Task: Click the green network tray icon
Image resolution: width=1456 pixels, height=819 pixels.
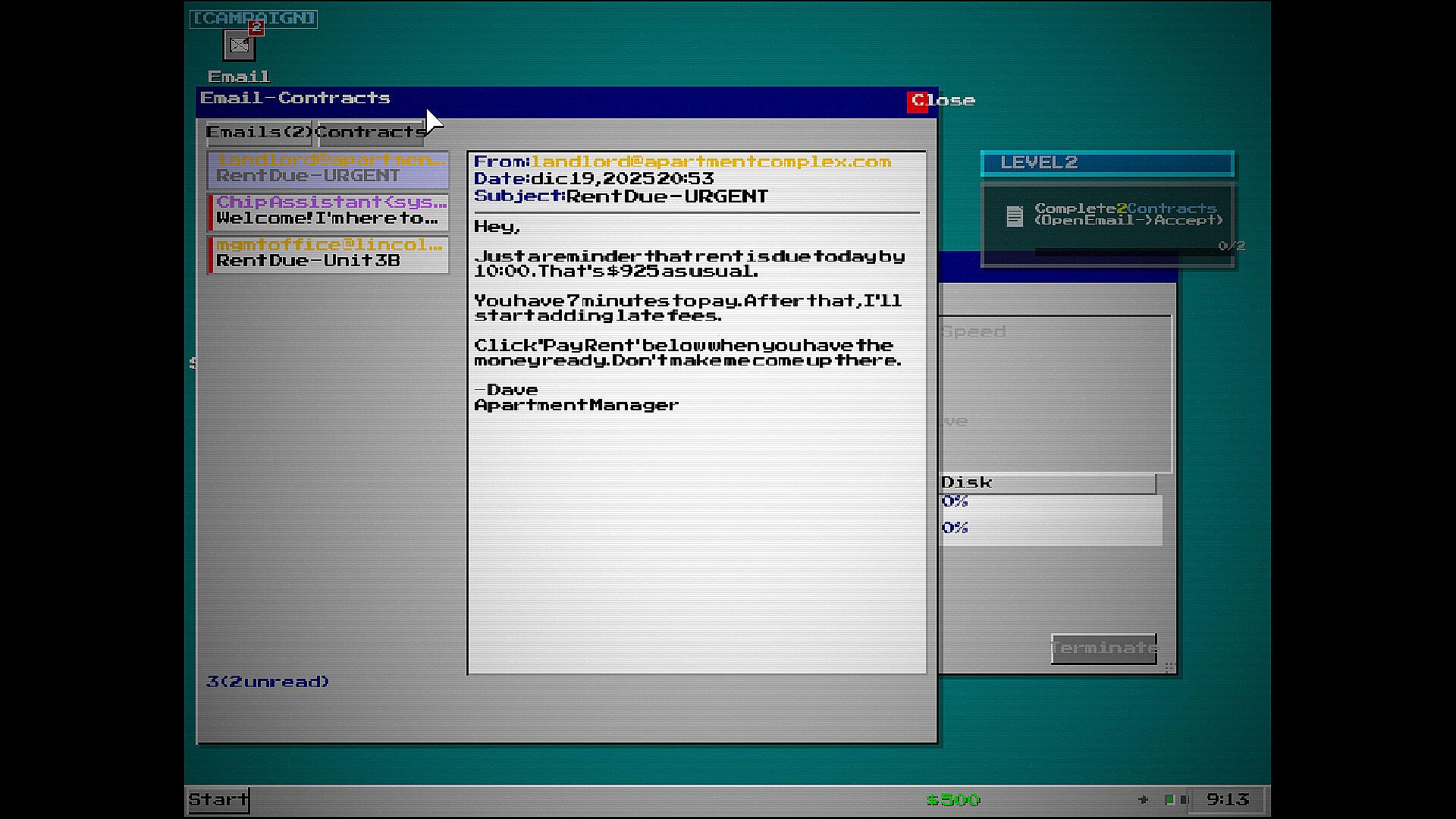Action: (1169, 799)
